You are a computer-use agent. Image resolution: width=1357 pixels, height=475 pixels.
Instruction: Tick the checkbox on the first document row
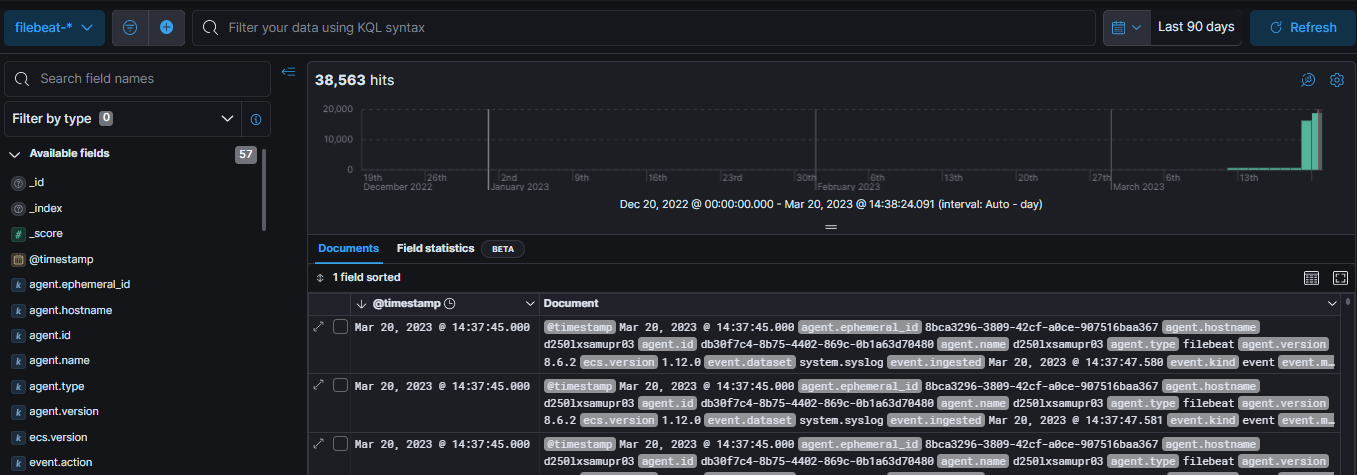coord(340,327)
